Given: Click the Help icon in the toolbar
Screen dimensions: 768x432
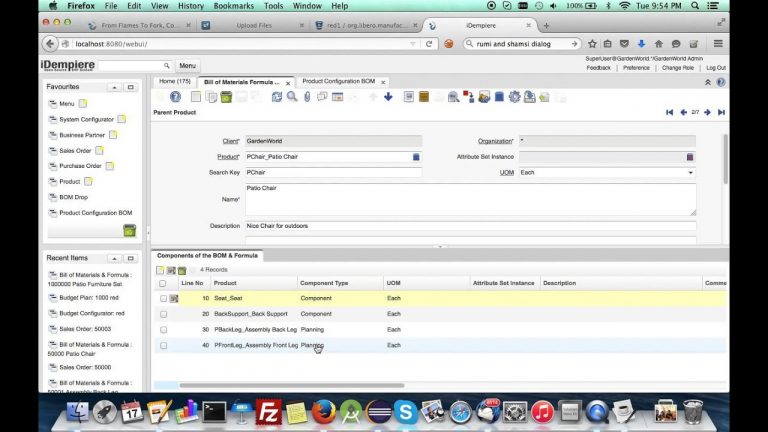Looking at the screenshot, I should coord(175,97).
